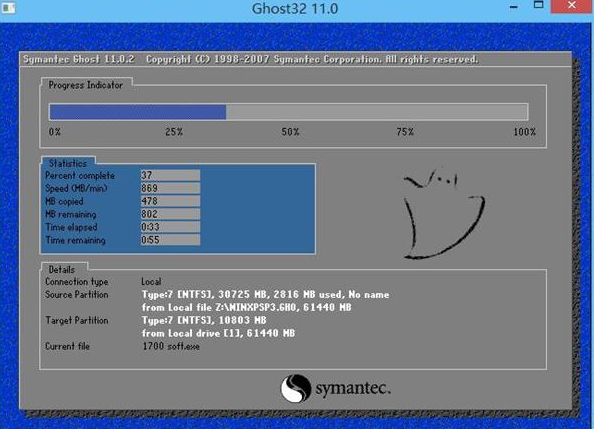The height and width of the screenshot is (429, 594).
Task: Click the Current file entry 1700 soft.exe
Action: 171,346
